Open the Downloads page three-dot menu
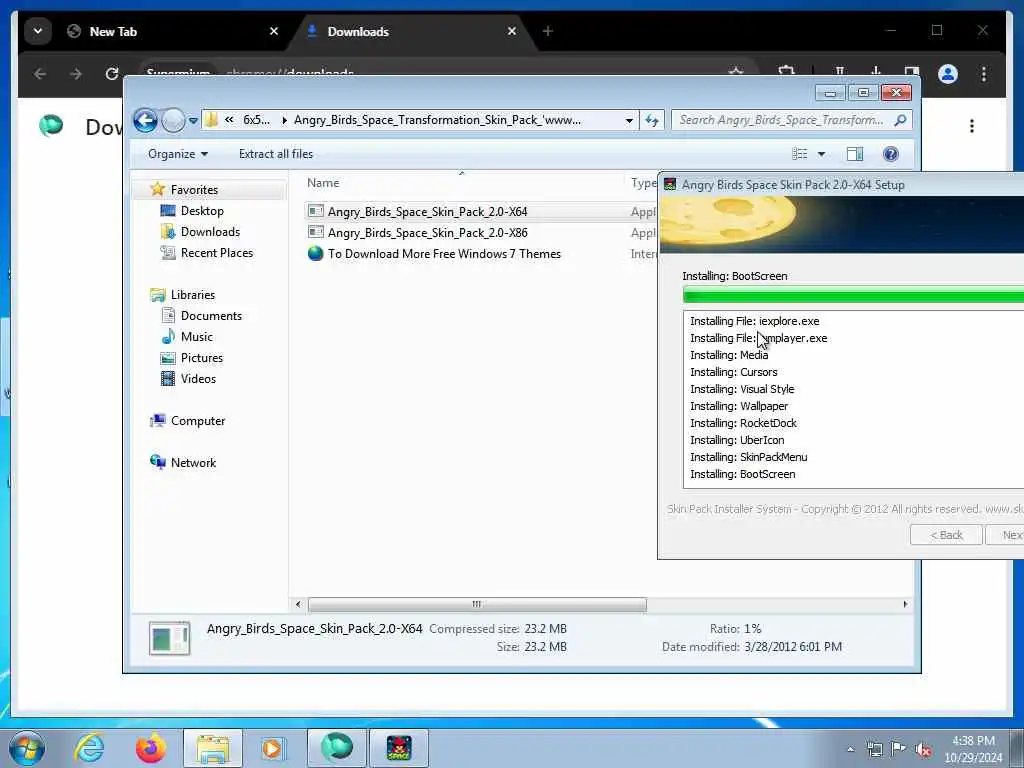Screen dimensions: 1024x768 point(972,126)
